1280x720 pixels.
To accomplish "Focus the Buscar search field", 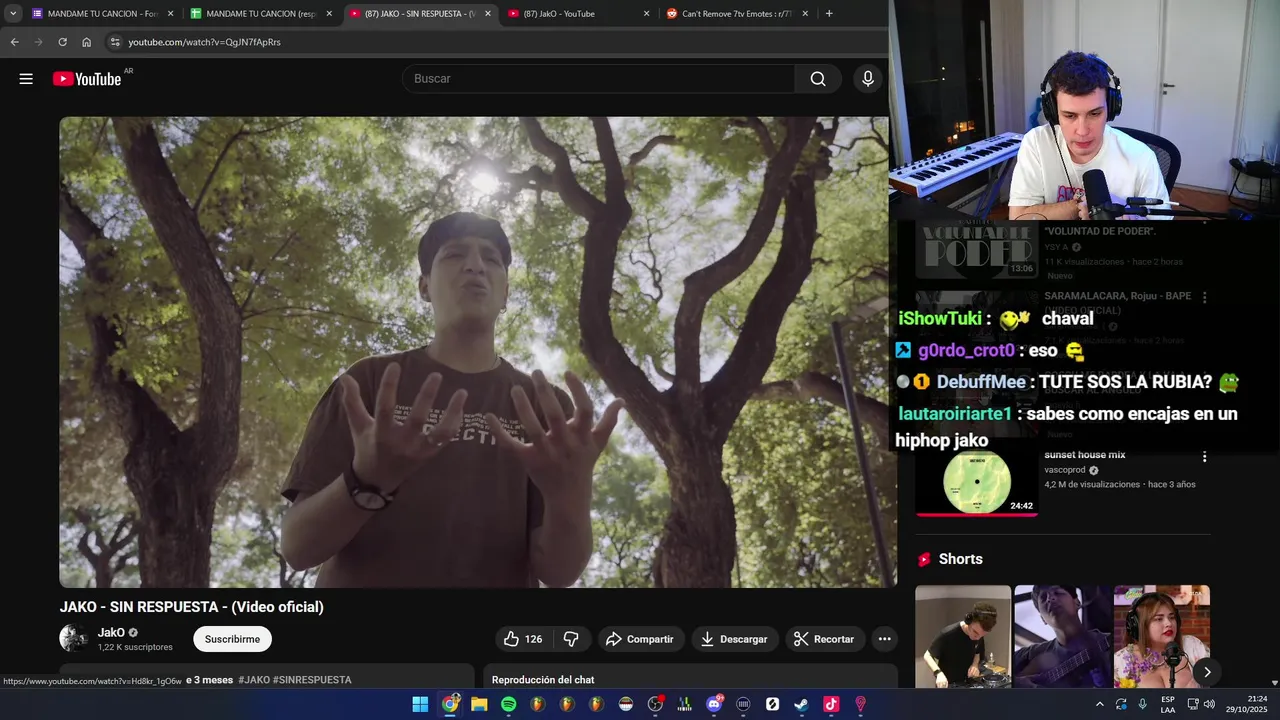I will coord(598,79).
